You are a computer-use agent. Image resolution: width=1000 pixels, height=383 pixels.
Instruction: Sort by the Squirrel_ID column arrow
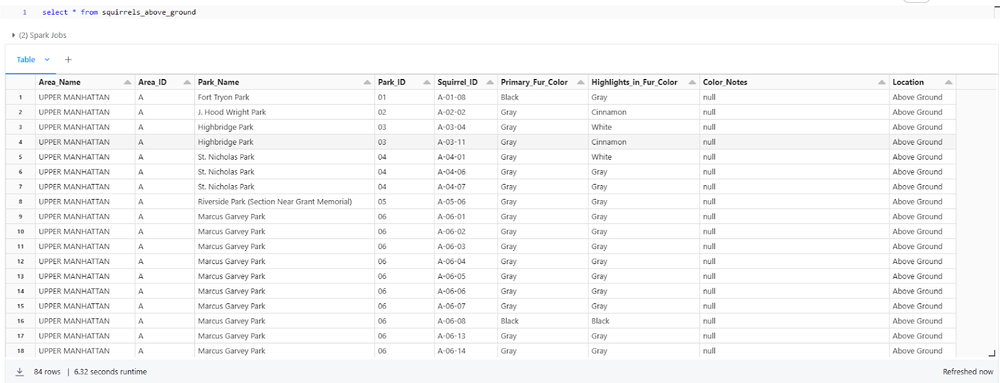coord(489,82)
